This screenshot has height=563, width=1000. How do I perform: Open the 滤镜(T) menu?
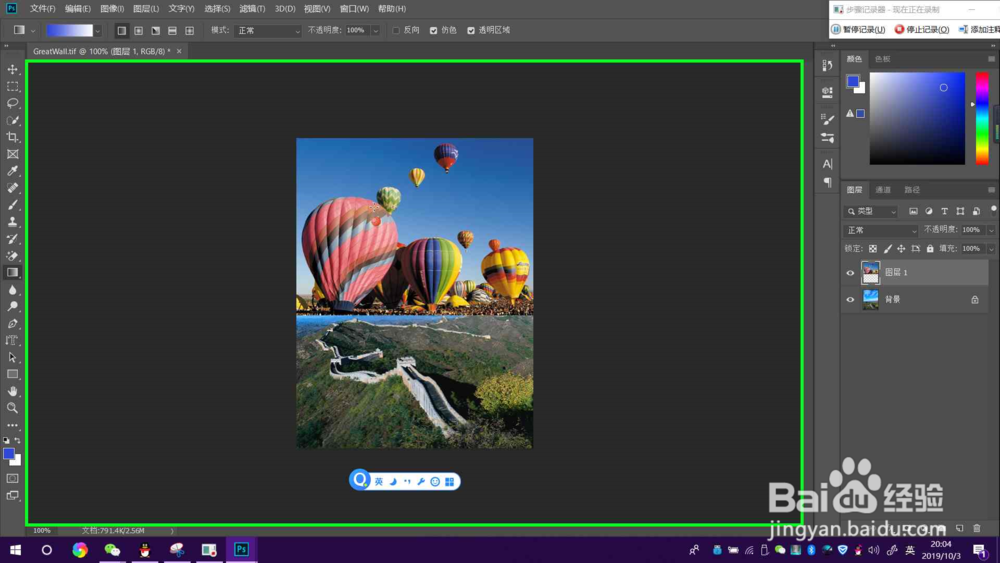click(252, 9)
